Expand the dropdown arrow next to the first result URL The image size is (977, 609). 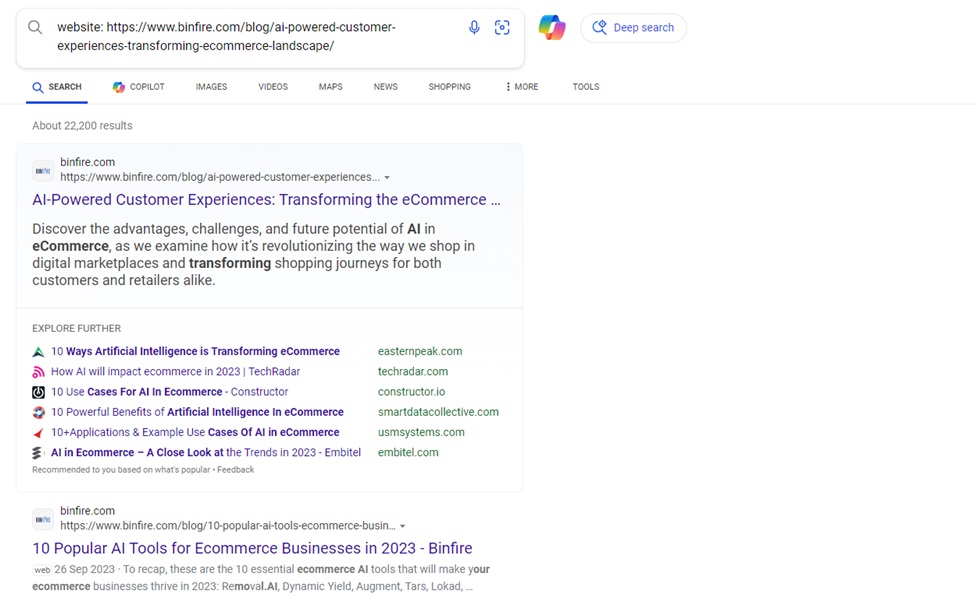pyautogui.click(x=387, y=176)
